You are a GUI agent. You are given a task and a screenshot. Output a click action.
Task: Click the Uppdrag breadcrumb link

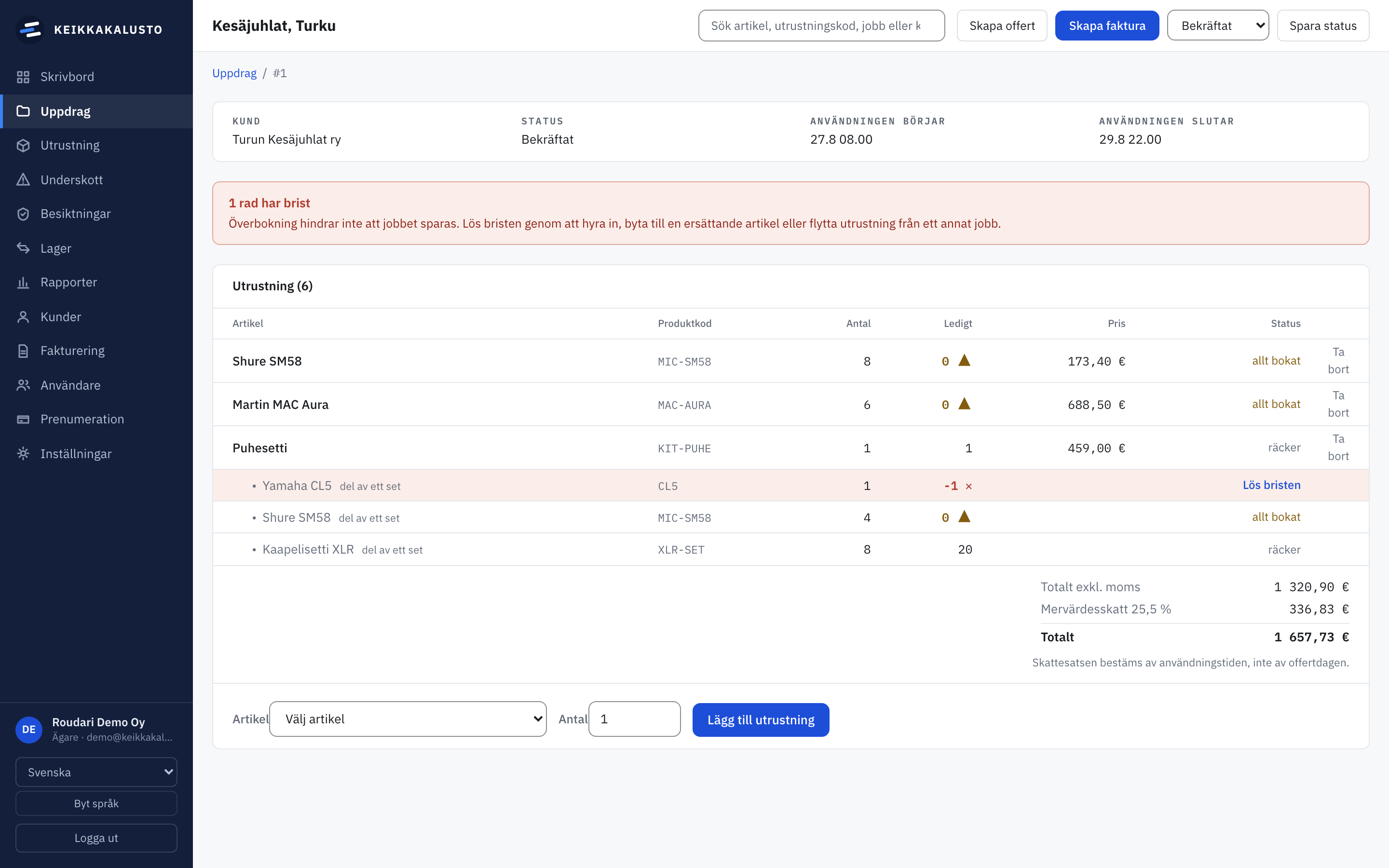234,73
